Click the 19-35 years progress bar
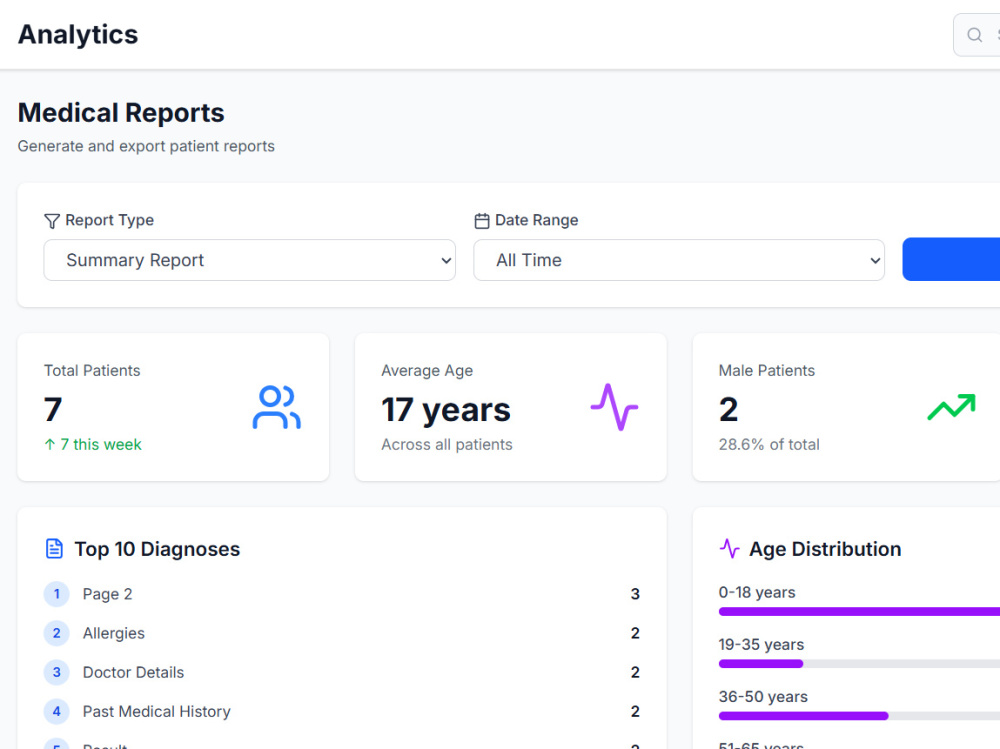1000x749 pixels. pos(859,664)
